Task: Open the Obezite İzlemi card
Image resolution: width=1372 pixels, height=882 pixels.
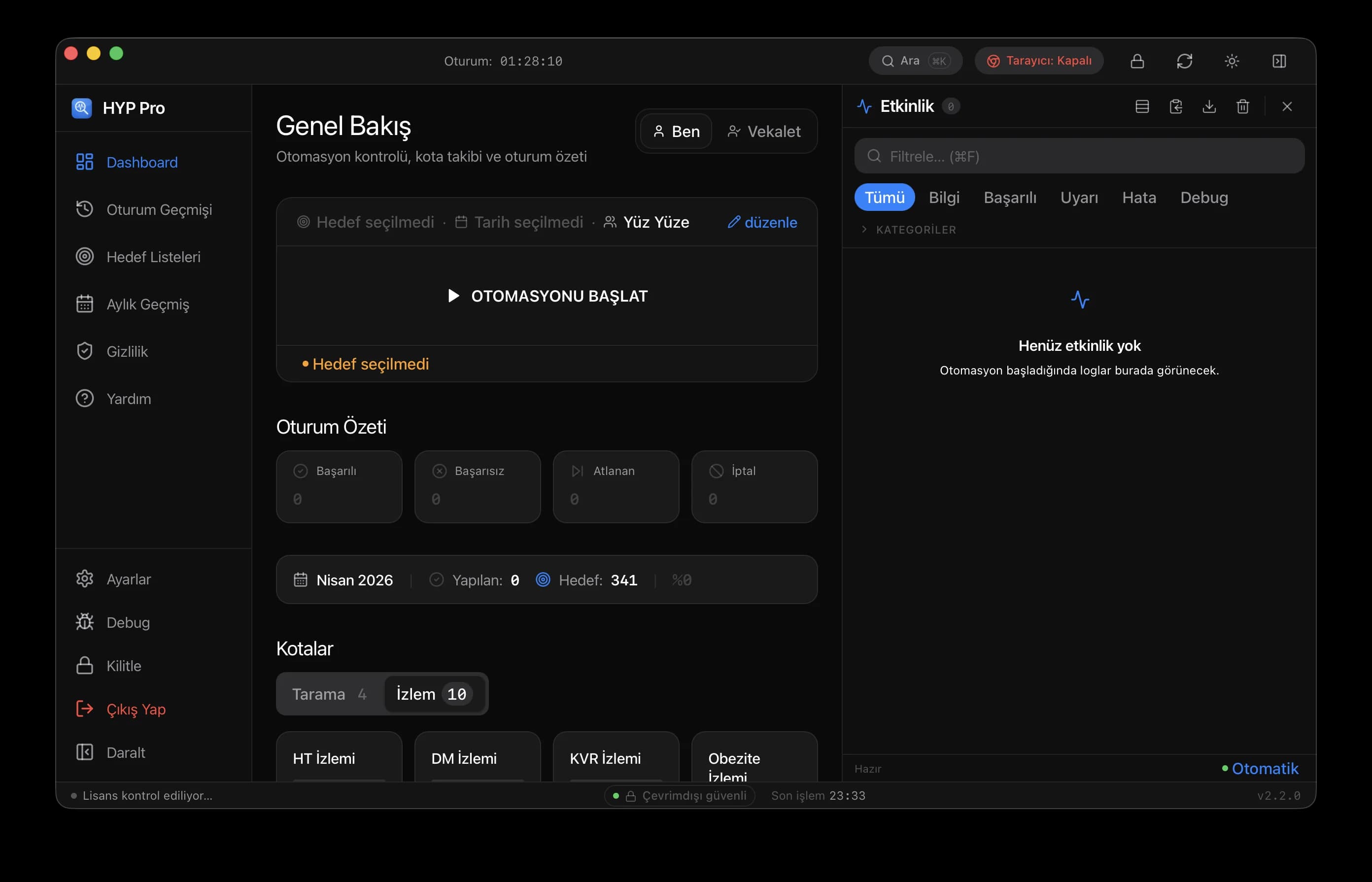Action: point(755,756)
